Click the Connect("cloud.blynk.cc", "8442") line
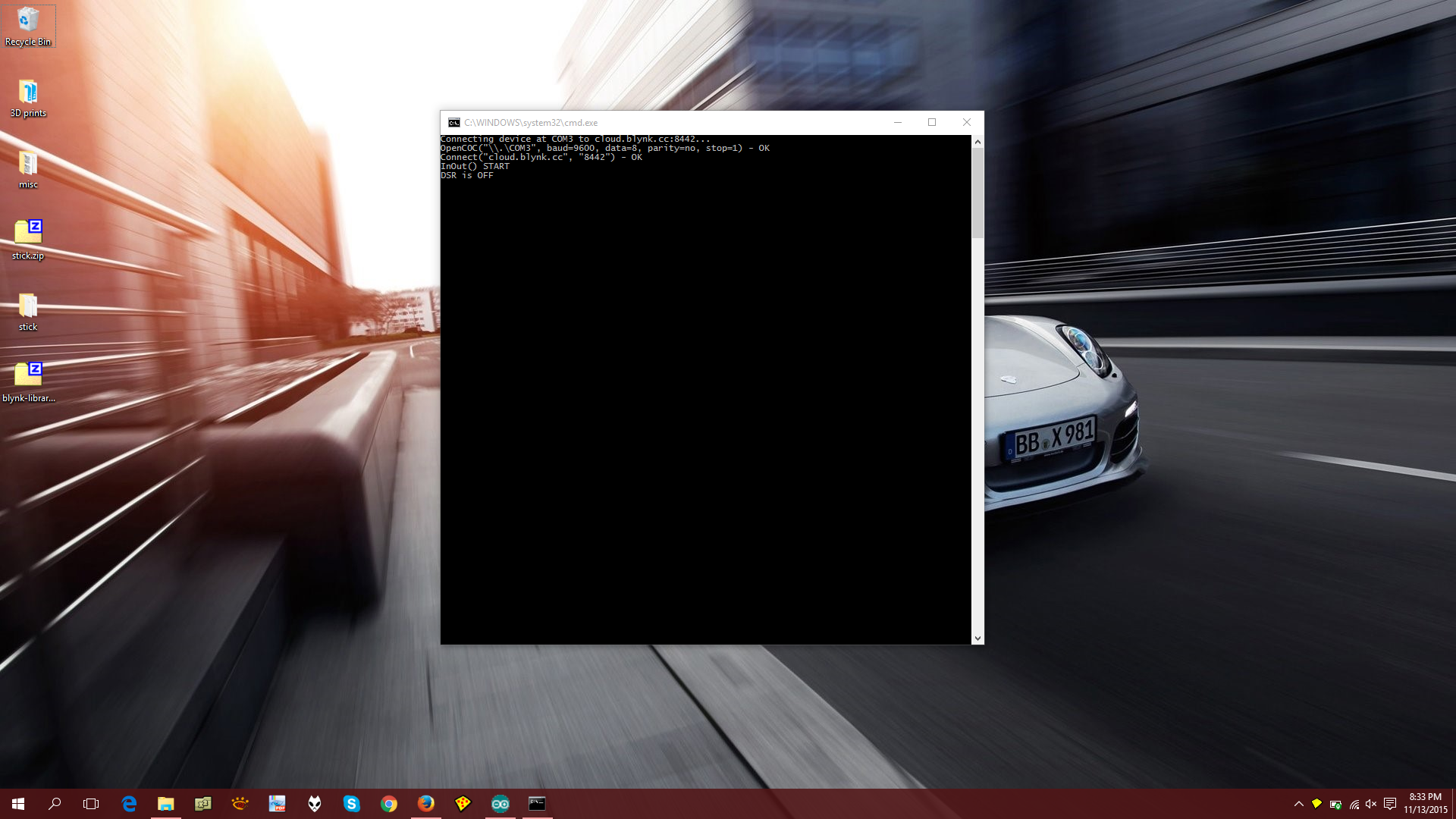The height and width of the screenshot is (819, 1456). click(541, 158)
